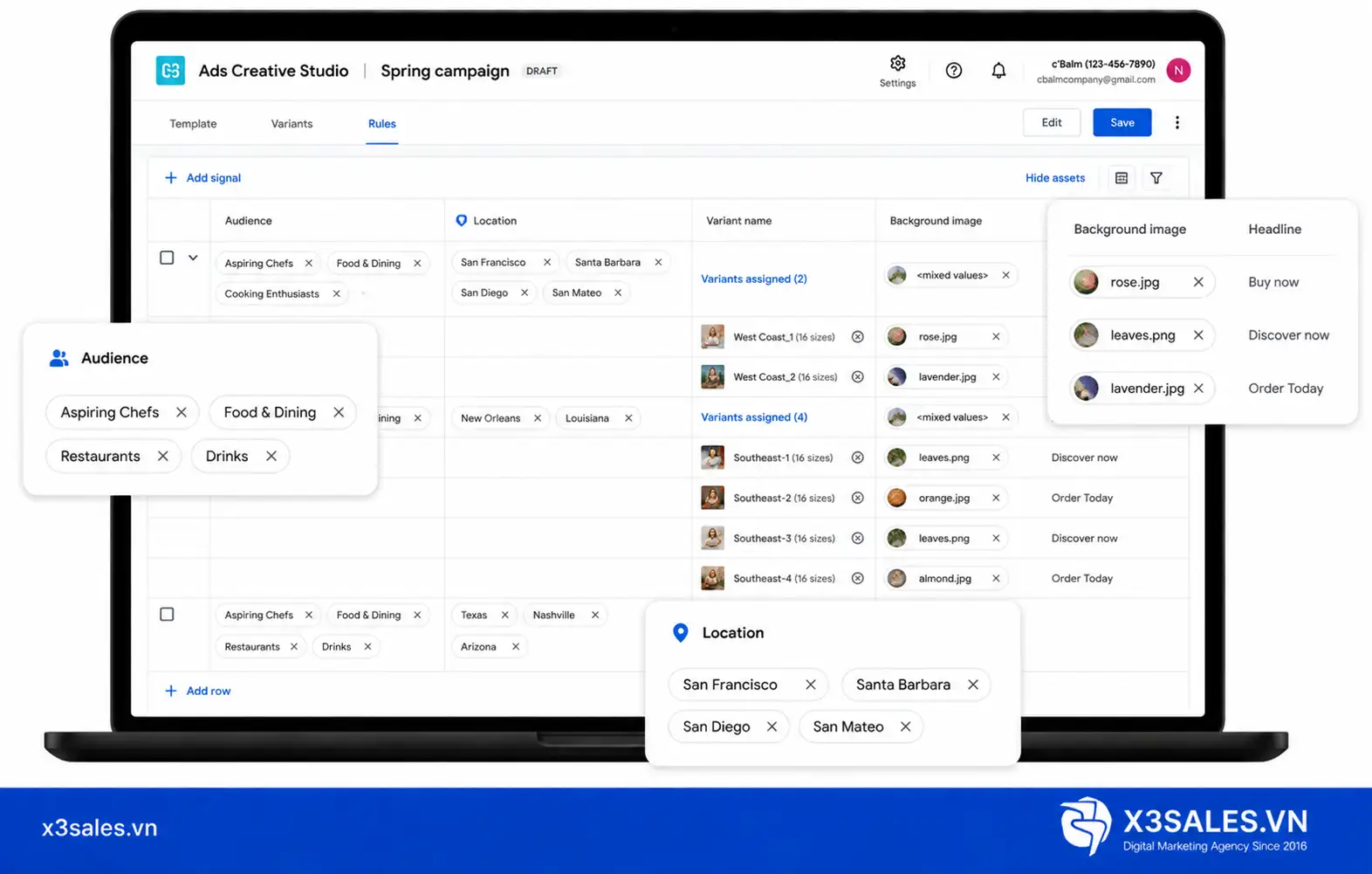Collapse first row with chevron arrow
Image resolution: width=1372 pixels, height=874 pixels.
[193, 258]
